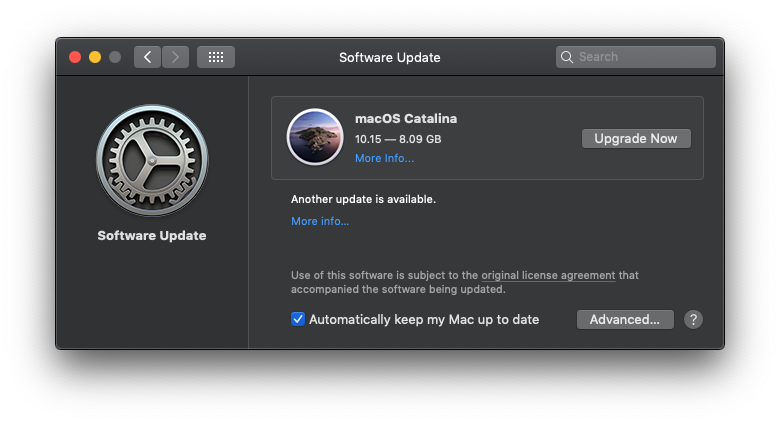Go forward with the right chevron button

175,57
